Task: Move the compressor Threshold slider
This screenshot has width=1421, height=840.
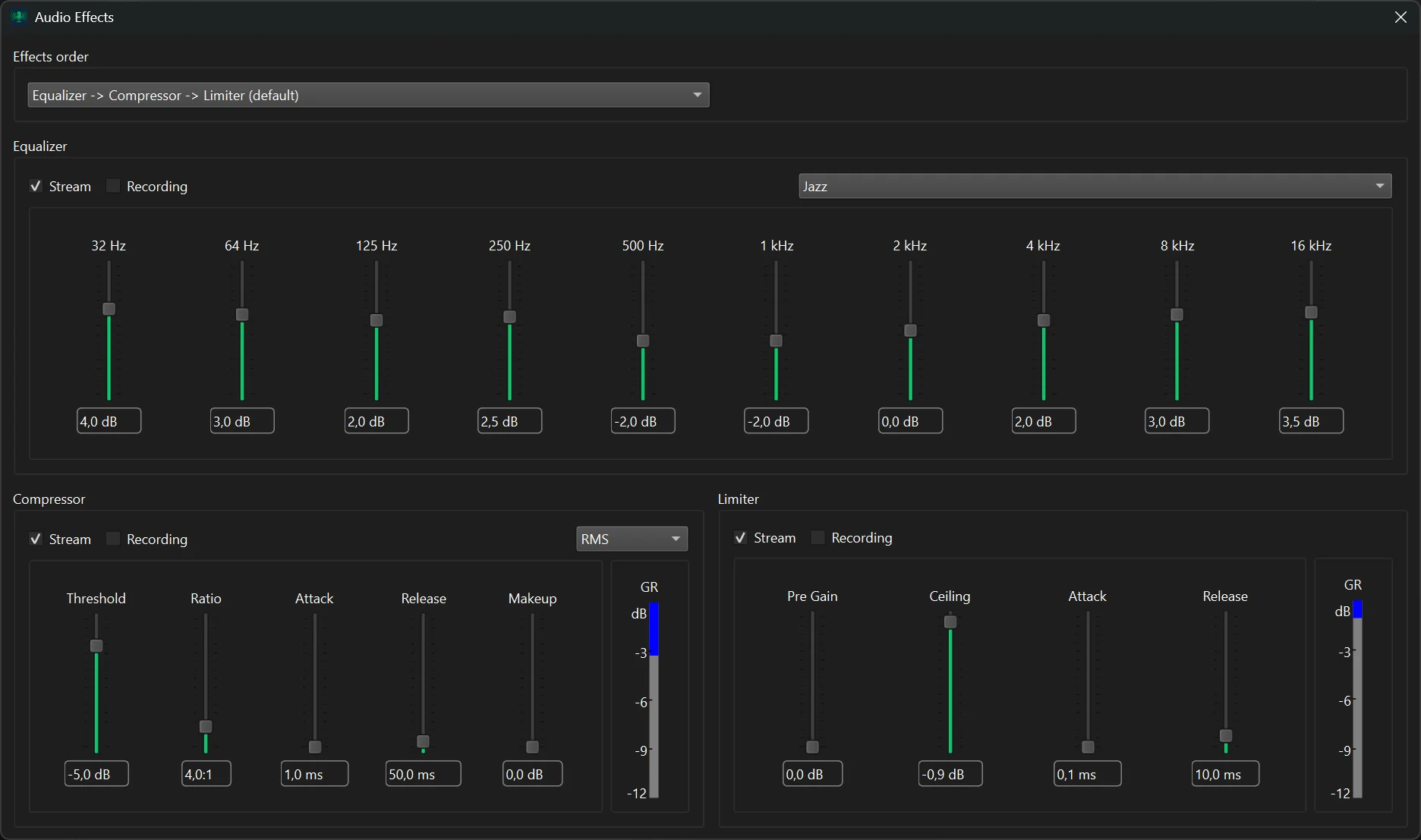Action: pos(96,646)
